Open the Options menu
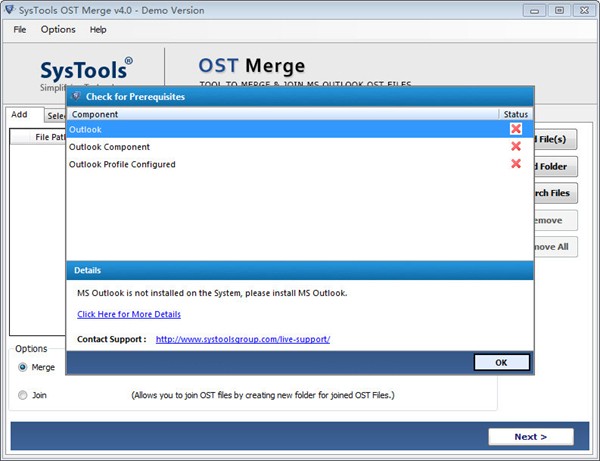 click(x=58, y=30)
